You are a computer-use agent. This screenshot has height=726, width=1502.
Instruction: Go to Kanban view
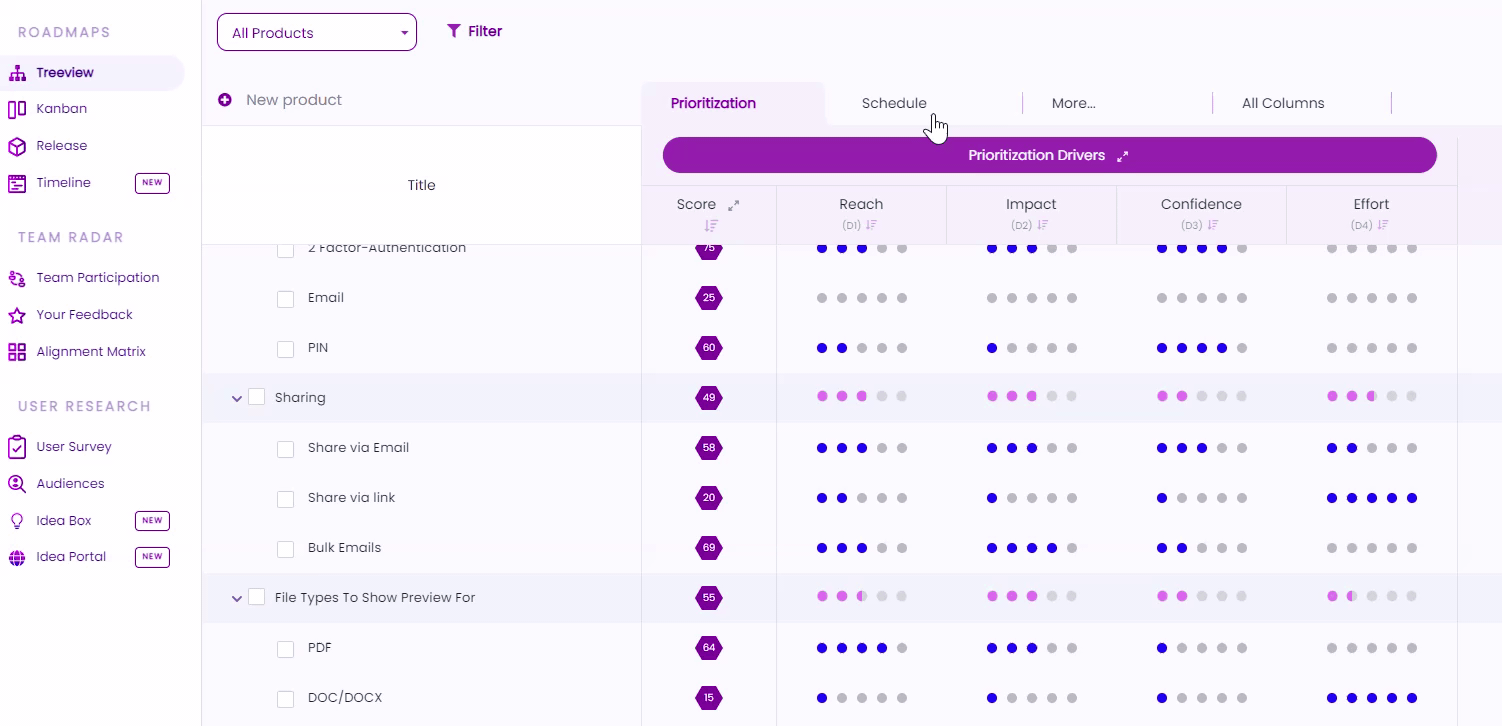pyautogui.click(x=62, y=109)
